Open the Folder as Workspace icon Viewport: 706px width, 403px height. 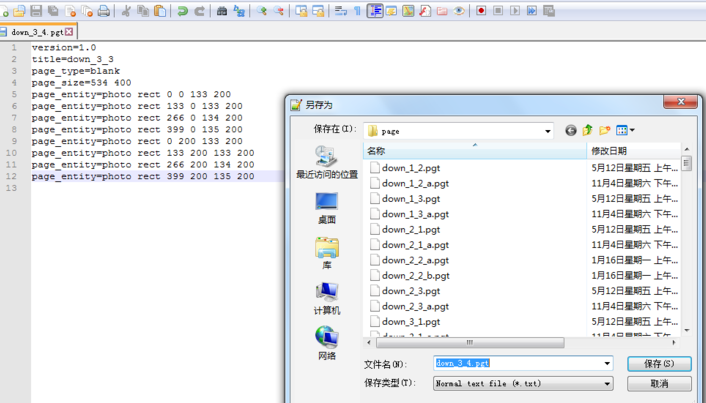442,11
